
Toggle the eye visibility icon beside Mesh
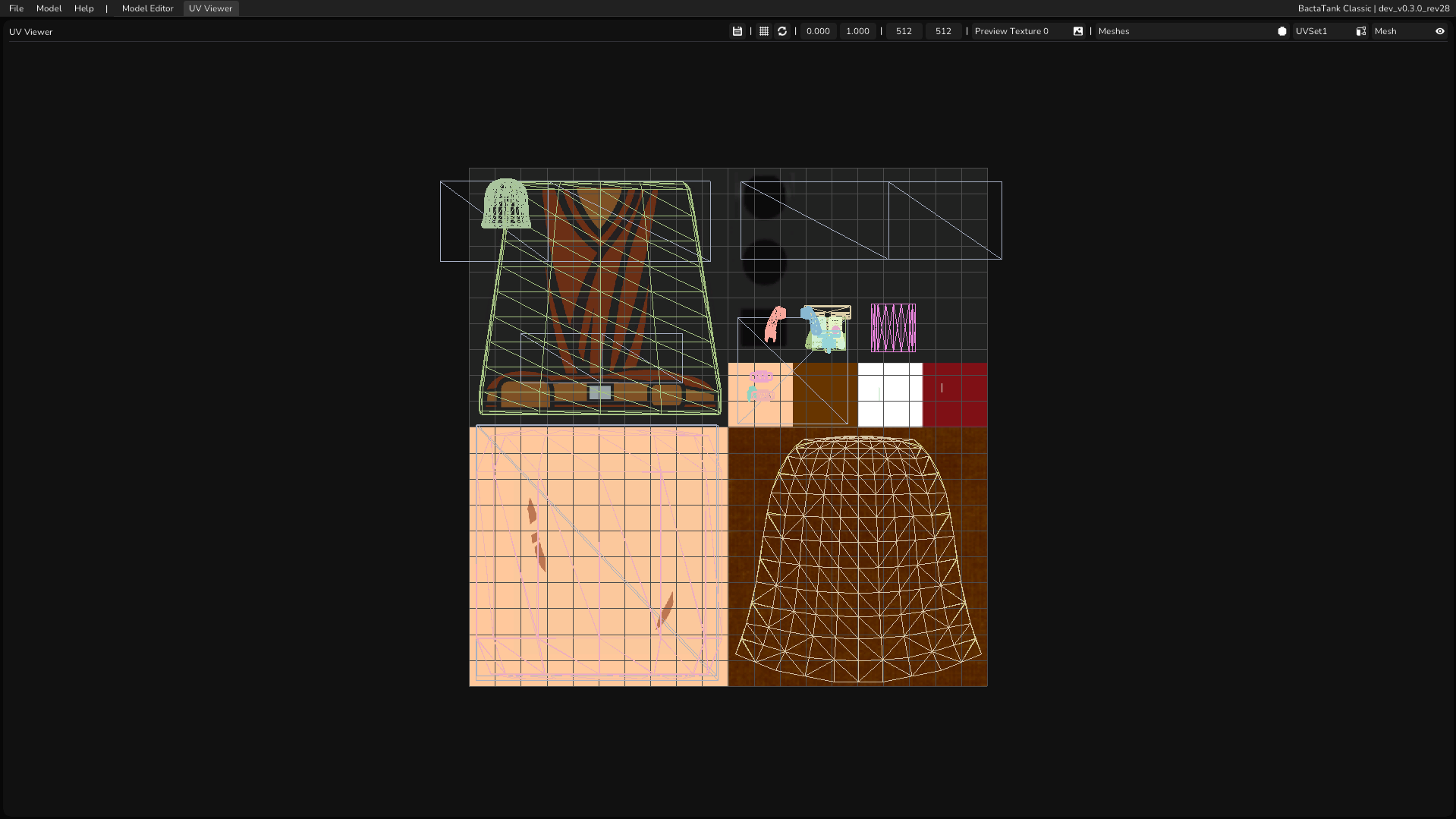point(1440,31)
